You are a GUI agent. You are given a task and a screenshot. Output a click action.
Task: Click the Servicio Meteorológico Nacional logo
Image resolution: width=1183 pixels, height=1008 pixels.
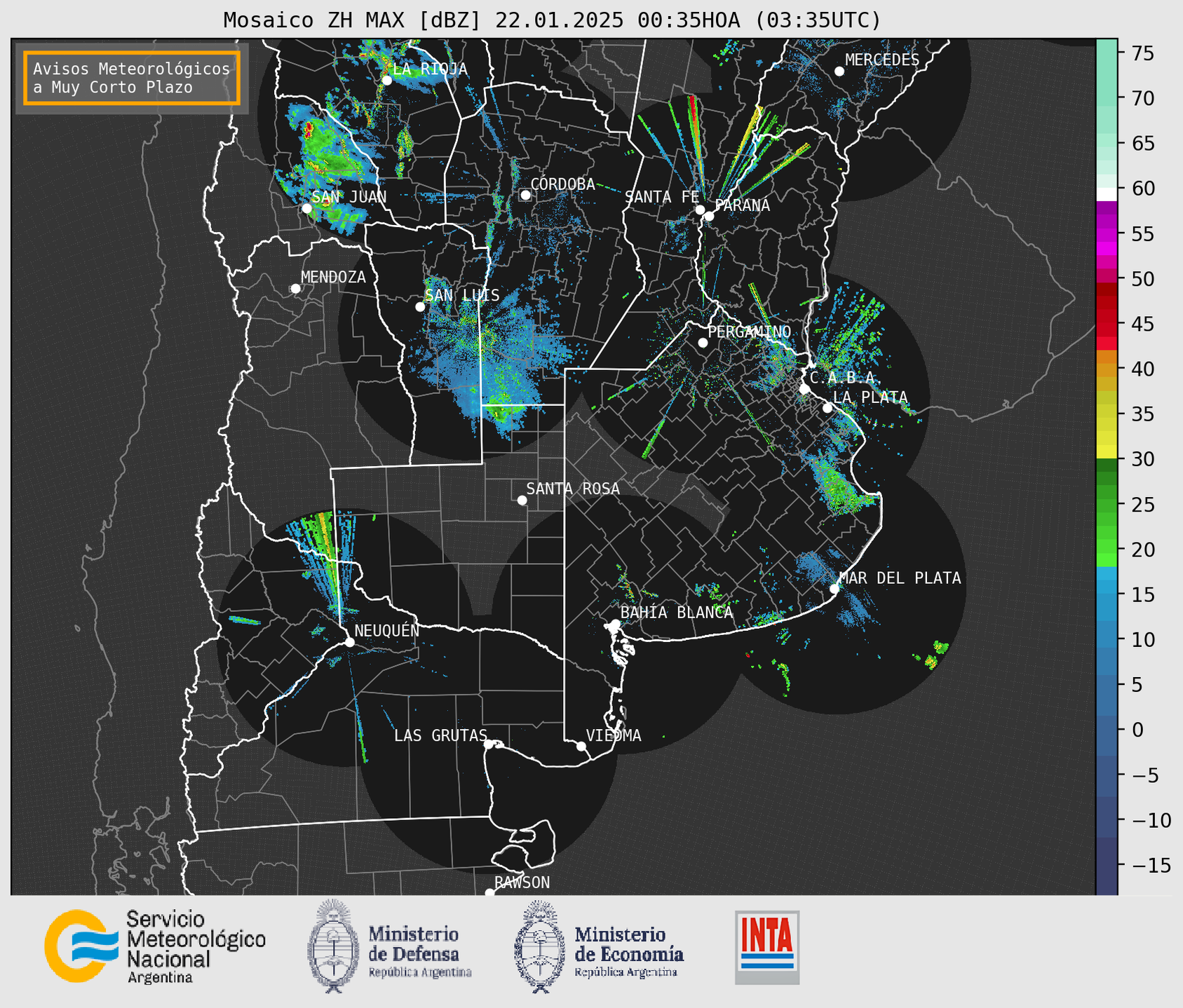pyautogui.click(x=155, y=947)
